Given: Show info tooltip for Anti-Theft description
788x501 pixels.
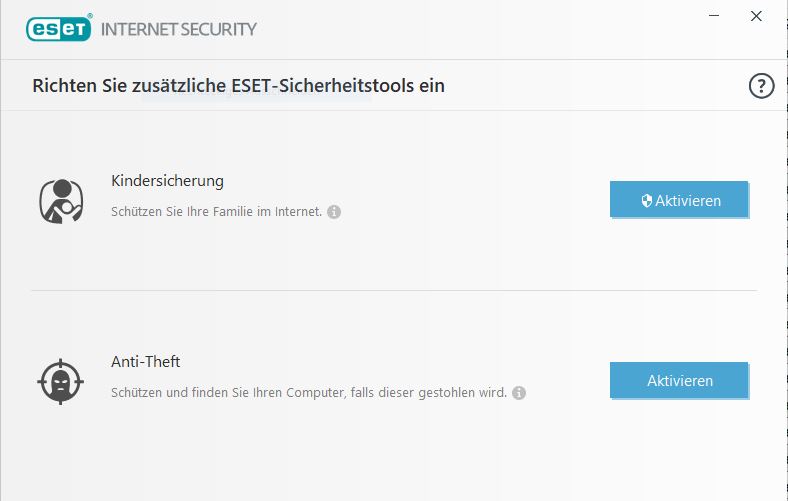Looking at the screenshot, I should tap(519, 393).
